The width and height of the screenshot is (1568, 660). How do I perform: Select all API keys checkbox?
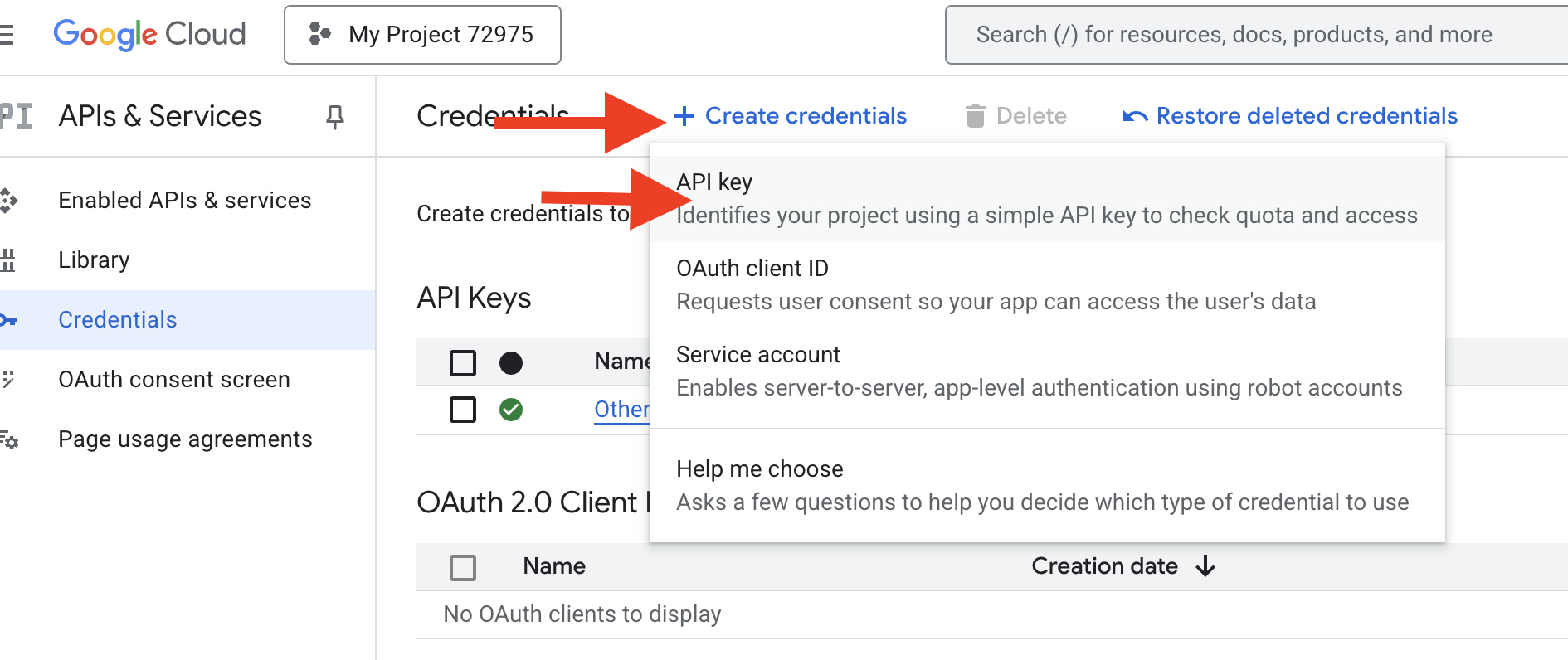(463, 363)
